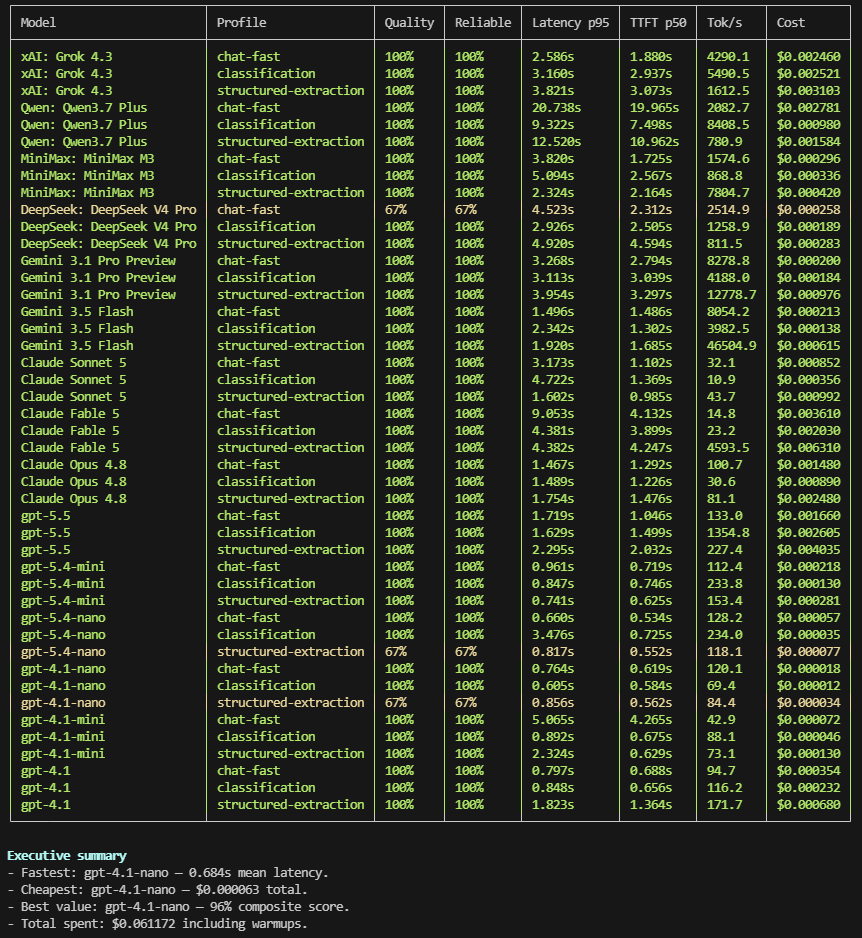
Task: Click the "Executive summary" heading
Action: click(x=66, y=855)
